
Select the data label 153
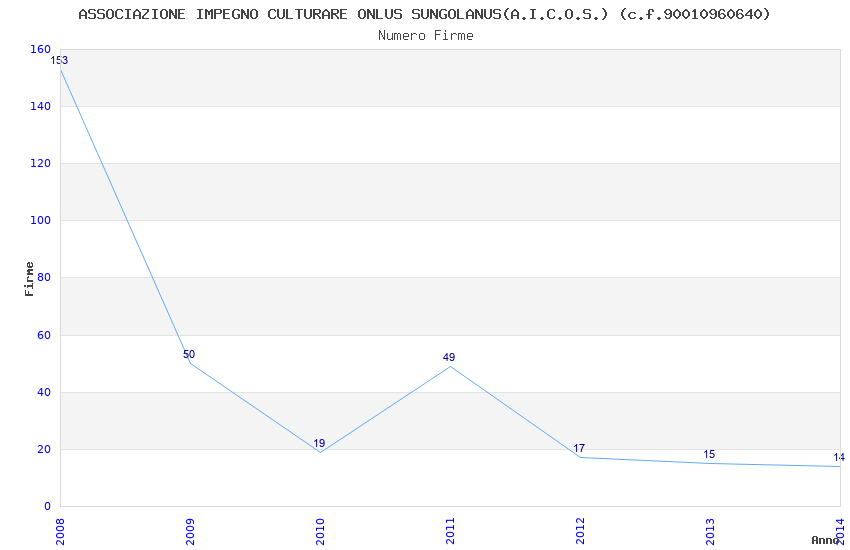(x=59, y=60)
